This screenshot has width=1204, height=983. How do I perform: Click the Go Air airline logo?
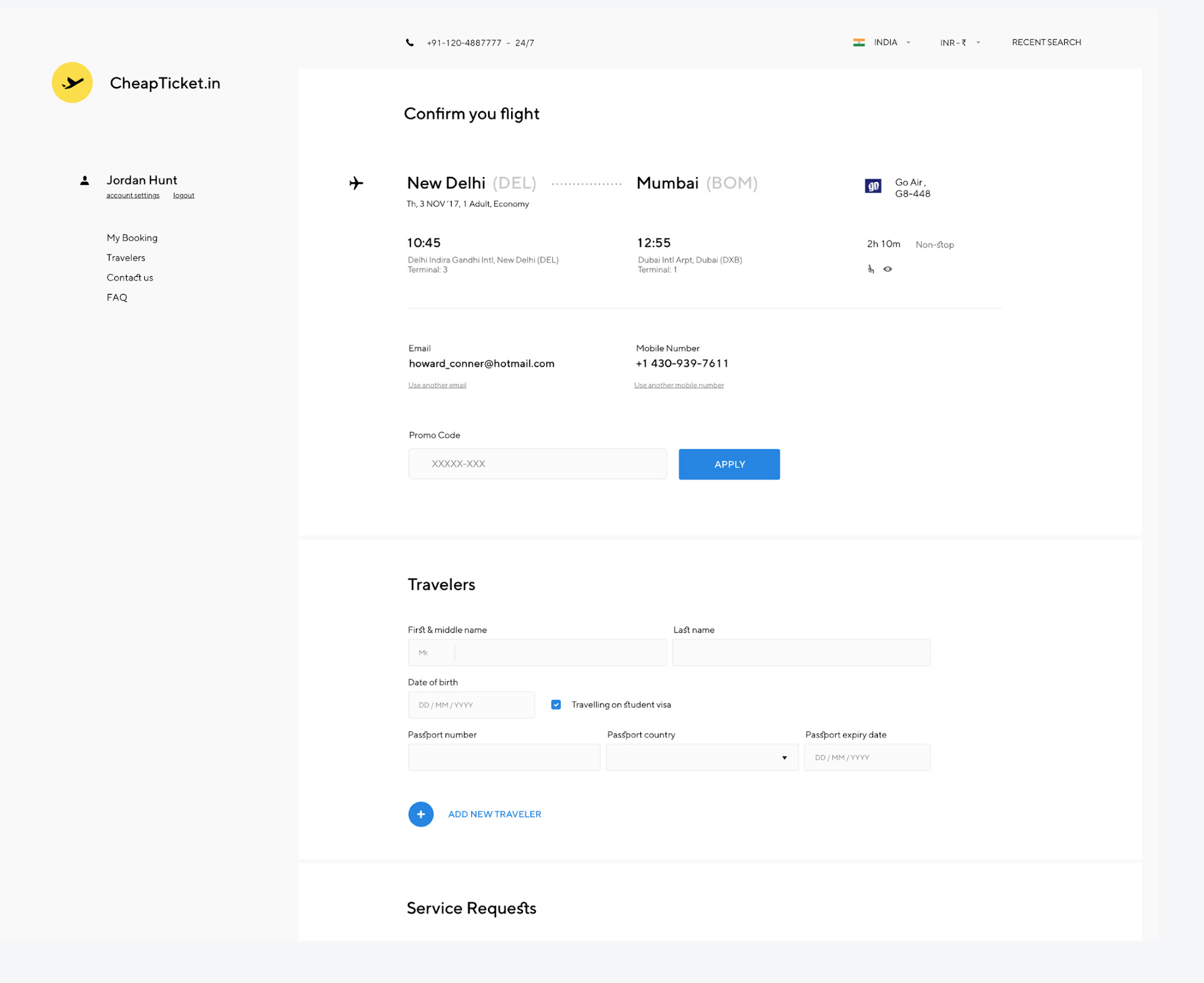(873, 186)
